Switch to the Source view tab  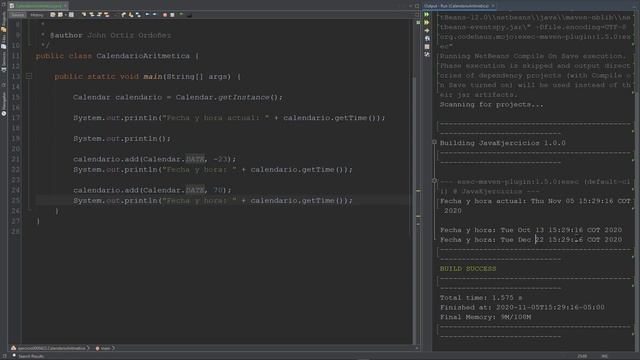[18, 15]
